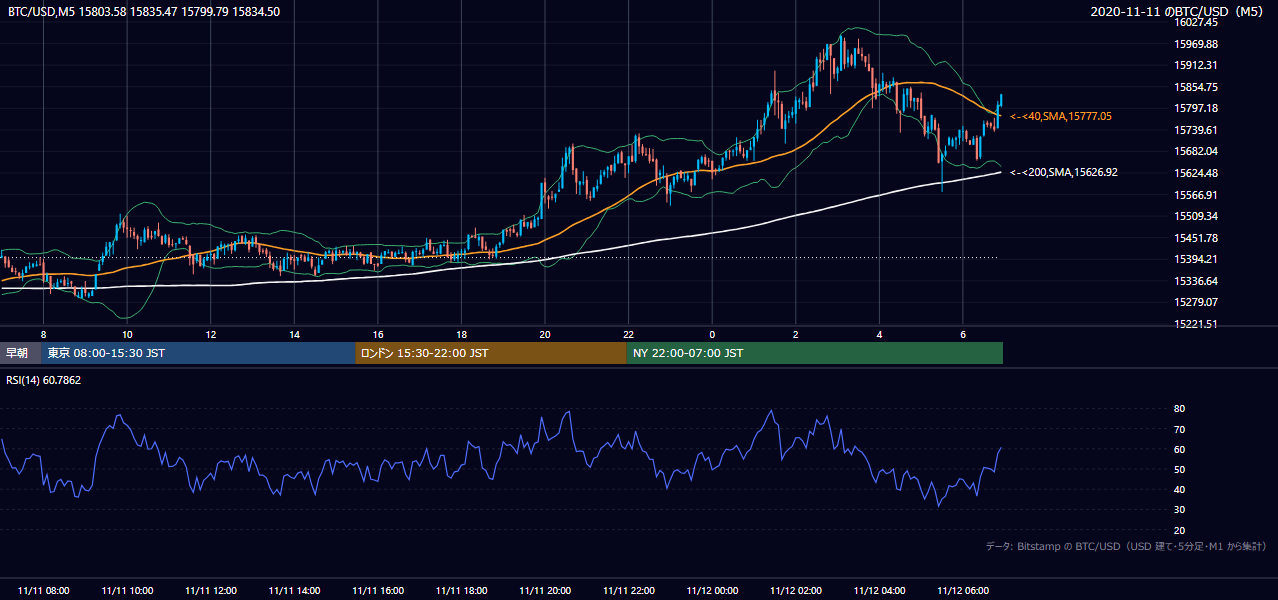This screenshot has width=1278, height=600.
Task: Click time label 11/11 18:00
Action: coord(461,591)
